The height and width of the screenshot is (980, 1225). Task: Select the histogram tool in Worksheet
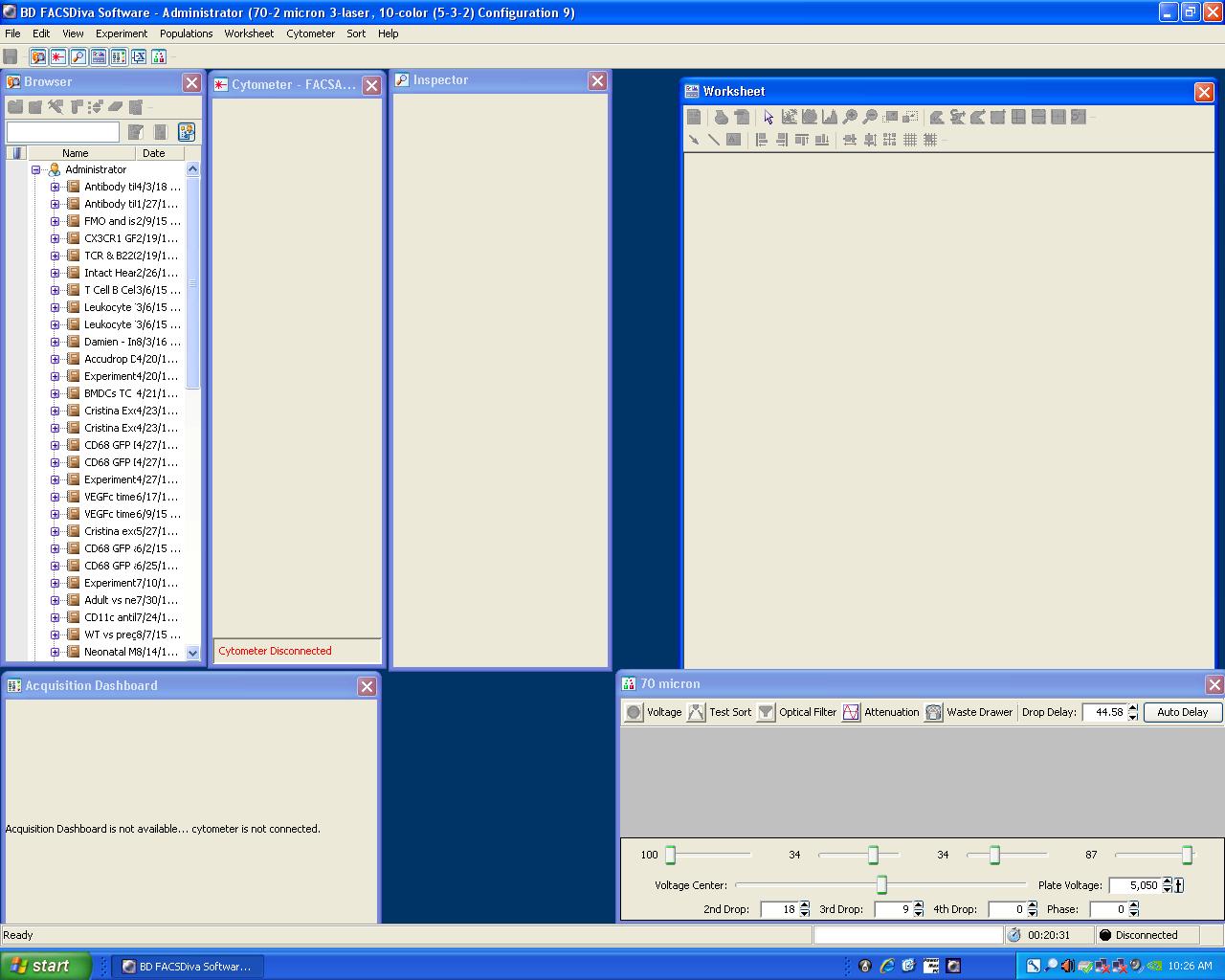830,117
